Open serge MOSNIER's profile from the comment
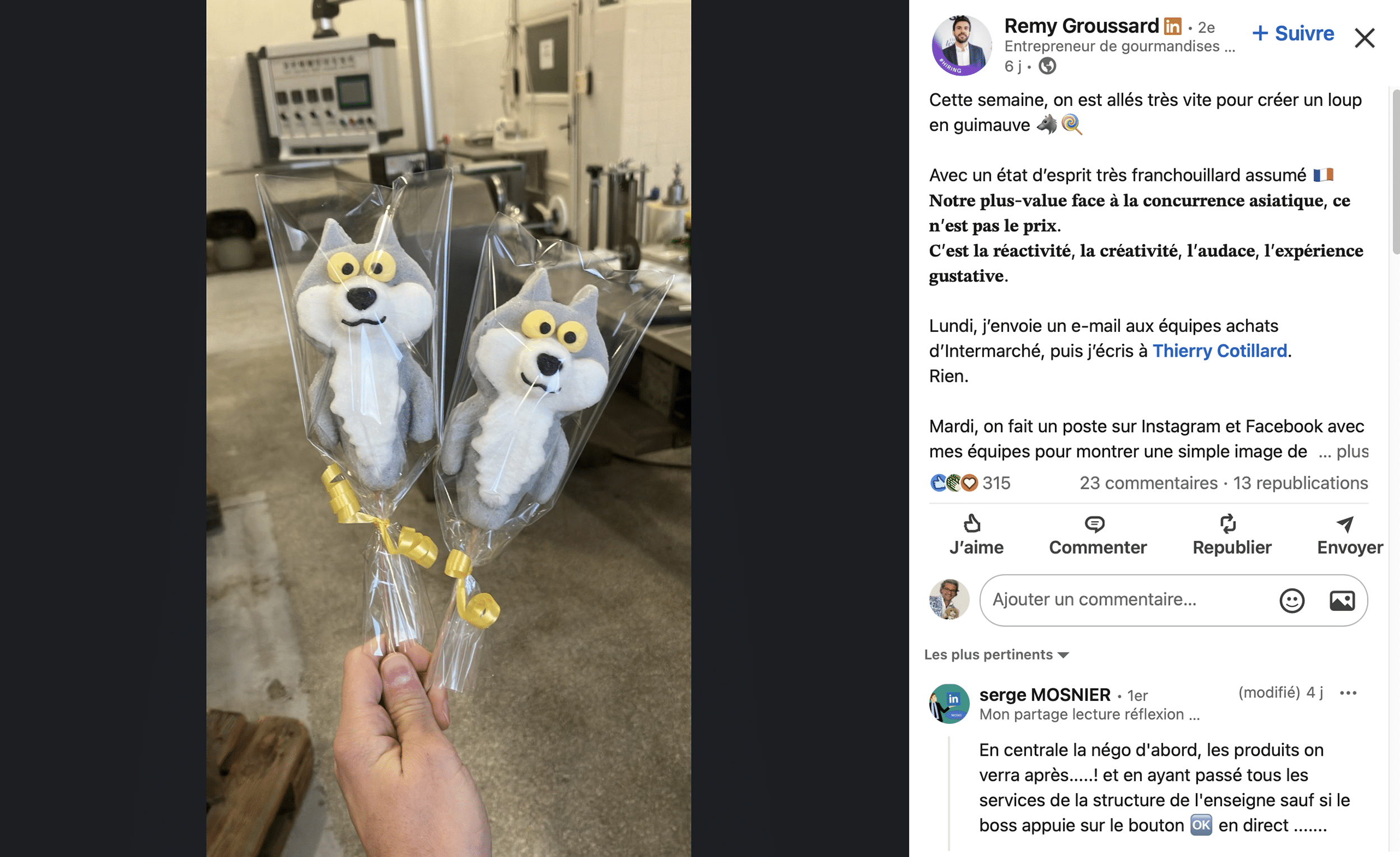This screenshot has height=857, width=1400. [x=1044, y=695]
